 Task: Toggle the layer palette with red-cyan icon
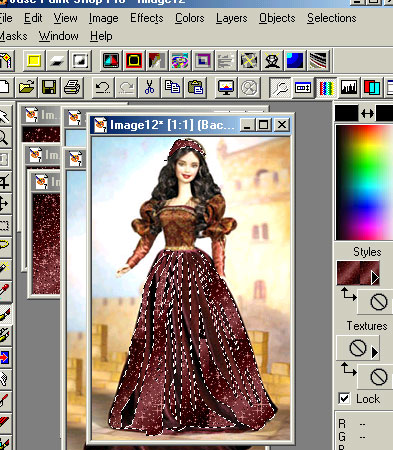coord(372,88)
